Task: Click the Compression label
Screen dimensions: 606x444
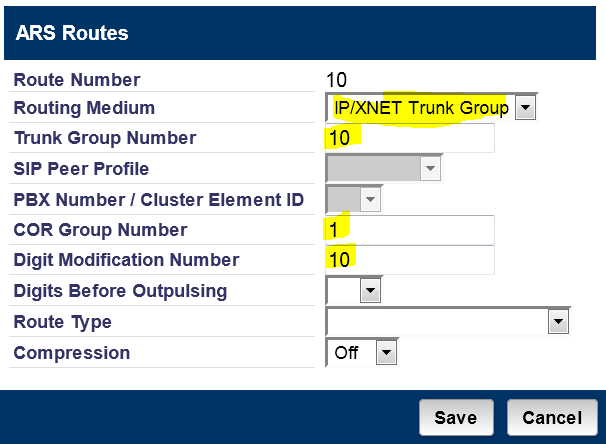Action: [x=72, y=353]
